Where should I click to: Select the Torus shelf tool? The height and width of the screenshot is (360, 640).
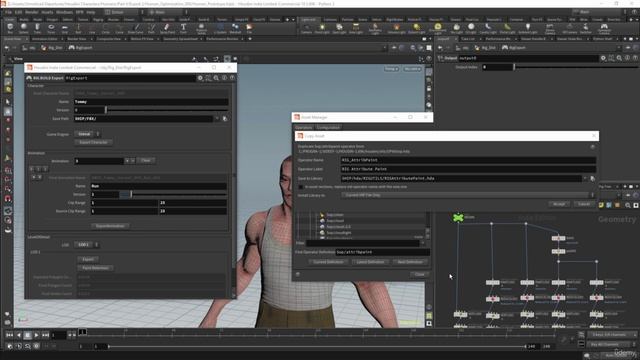point(51,28)
